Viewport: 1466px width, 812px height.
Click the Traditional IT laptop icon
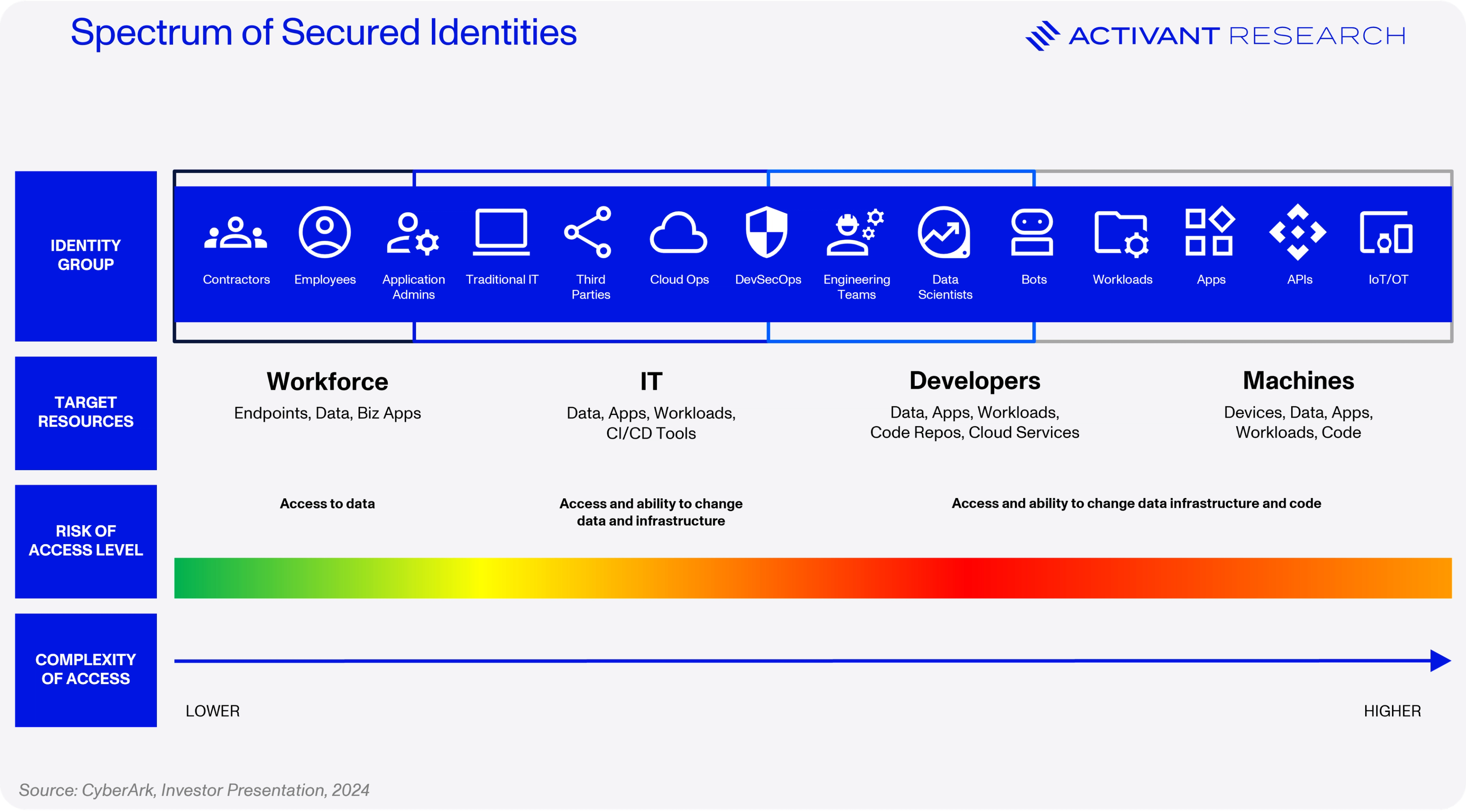501,232
